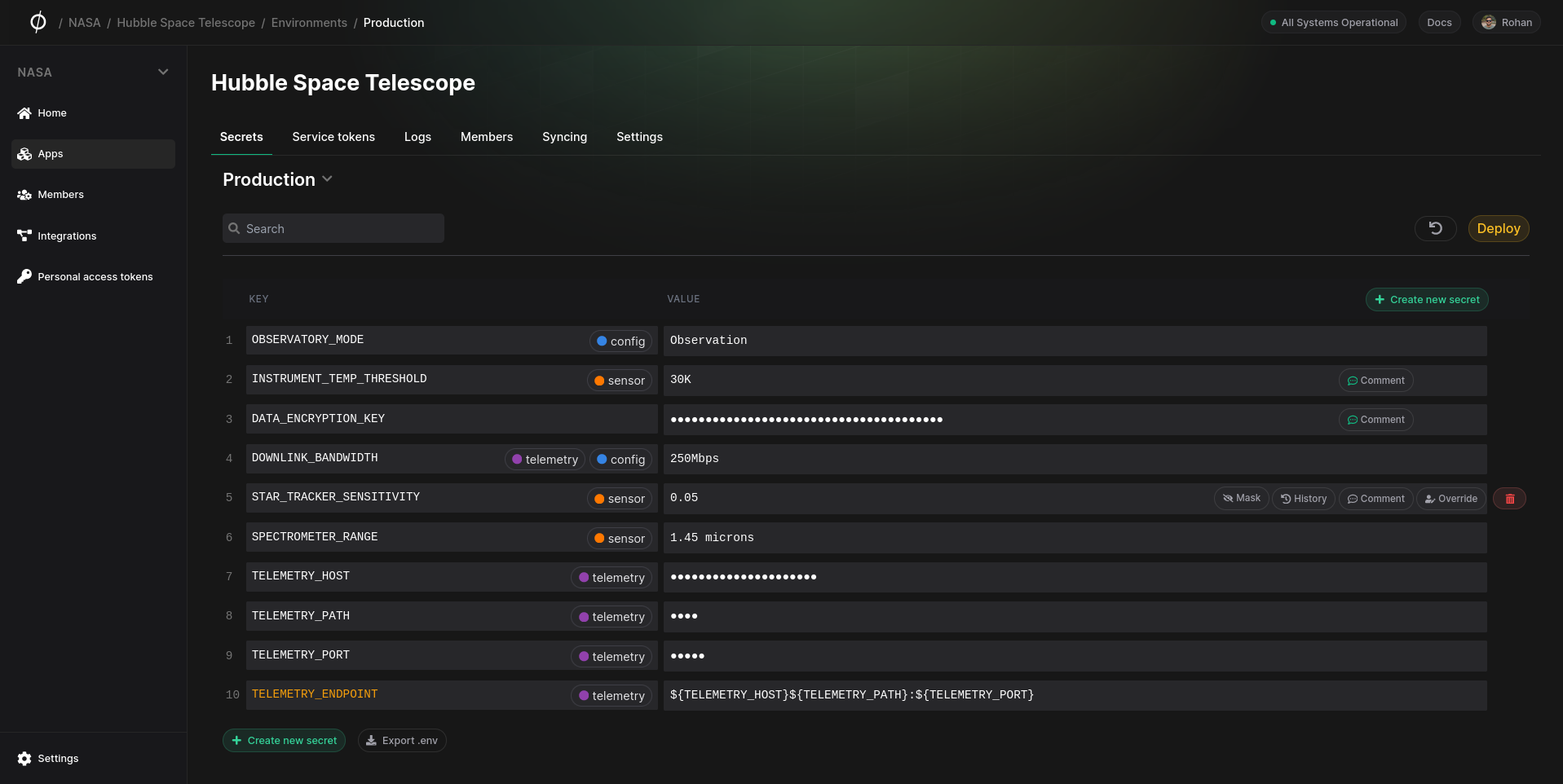Export secrets as .env file
Screen dimensions: 1563x784
coord(402,741)
